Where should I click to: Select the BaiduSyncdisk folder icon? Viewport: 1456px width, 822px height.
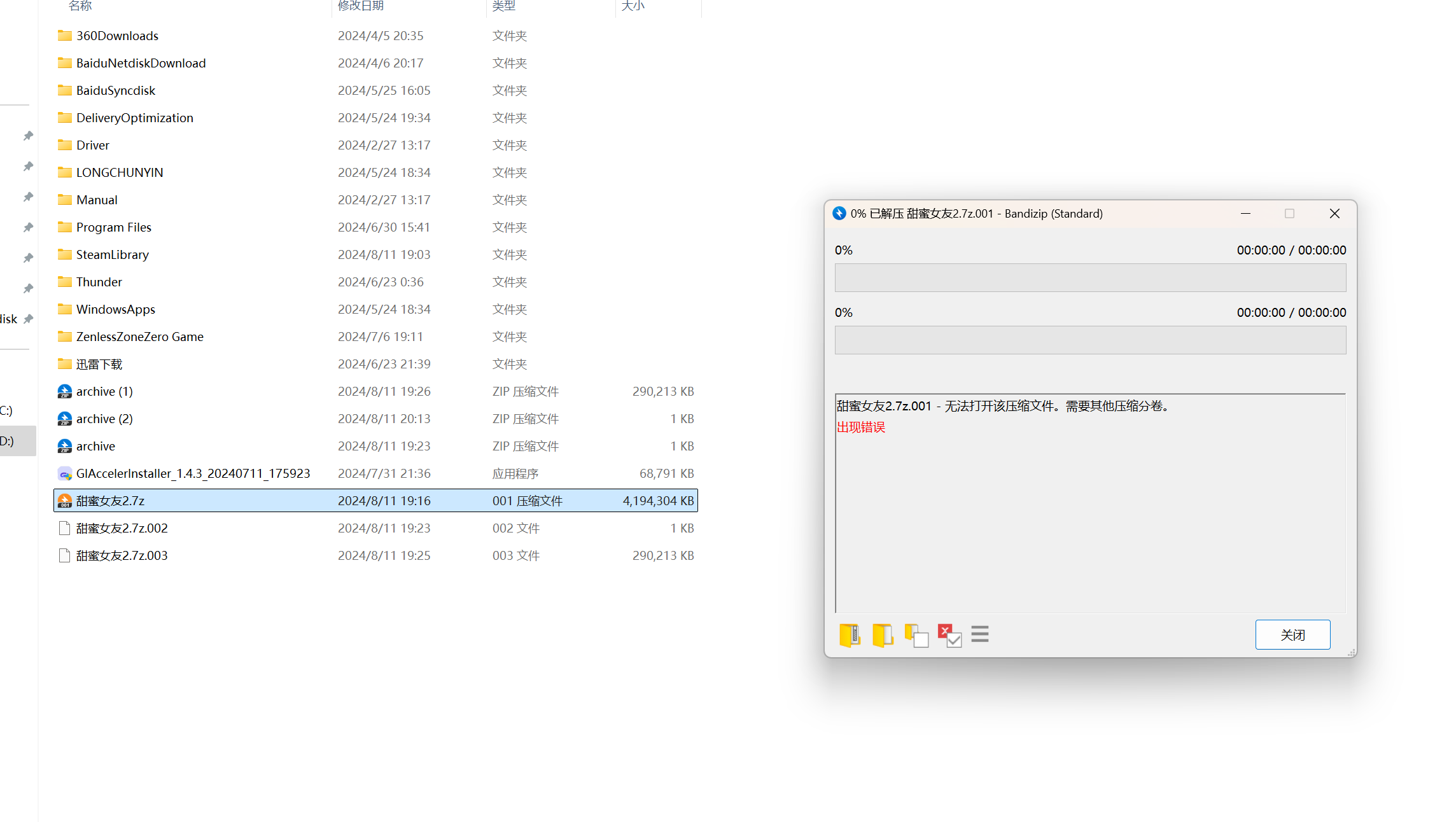pos(64,90)
